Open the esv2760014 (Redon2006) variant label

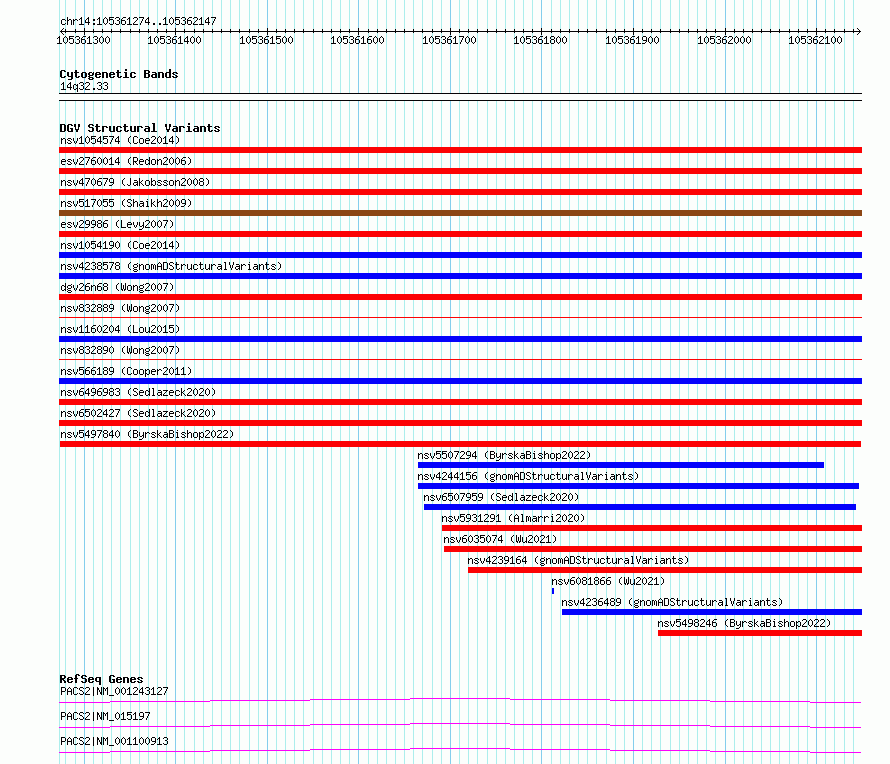point(126,161)
